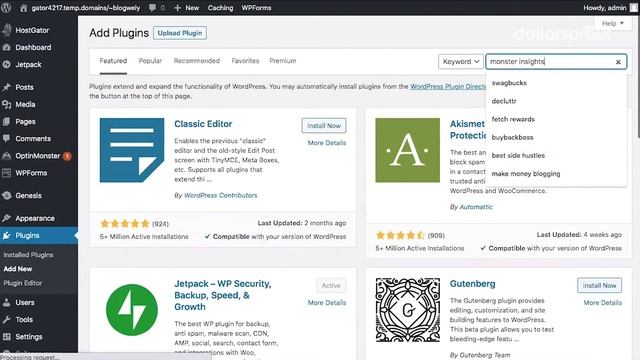The width and height of the screenshot is (640, 360).
Task: Click the Classic Editor plugin thumbnail
Action: [x=132, y=150]
